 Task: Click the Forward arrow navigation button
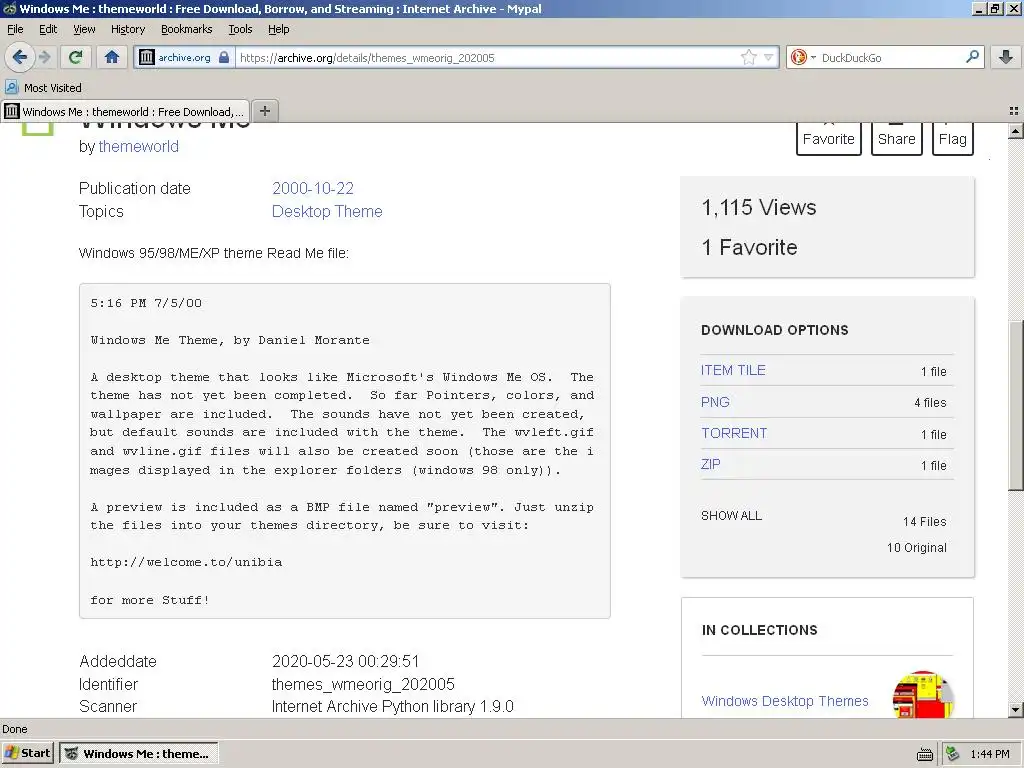(44, 57)
